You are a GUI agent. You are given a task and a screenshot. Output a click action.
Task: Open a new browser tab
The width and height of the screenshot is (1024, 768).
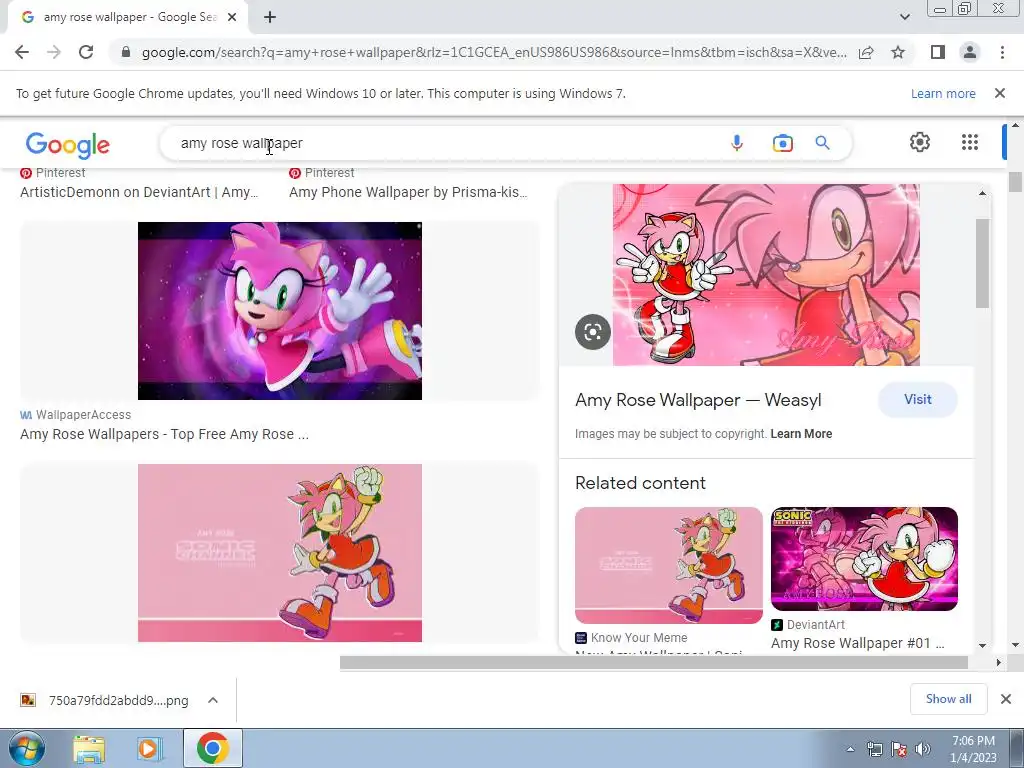pyautogui.click(x=270, y=18)
